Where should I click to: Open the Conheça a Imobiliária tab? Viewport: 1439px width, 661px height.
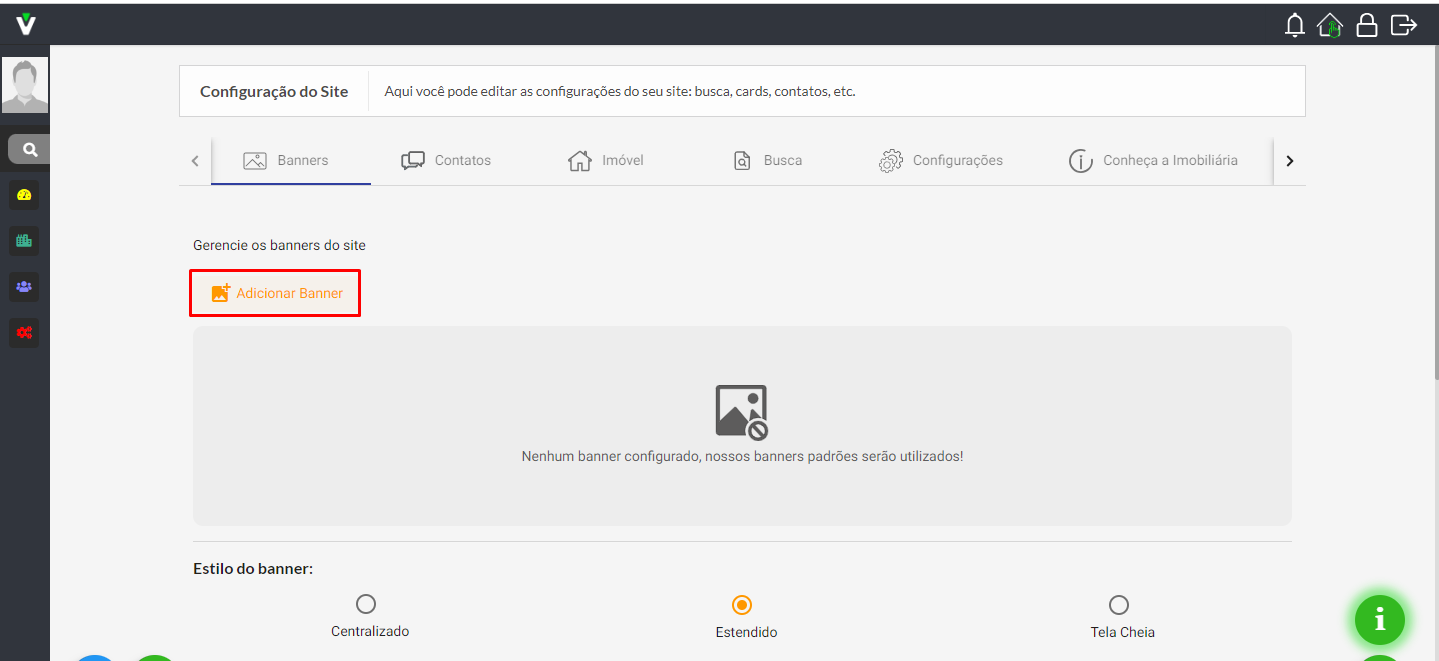pos(1153,160)
